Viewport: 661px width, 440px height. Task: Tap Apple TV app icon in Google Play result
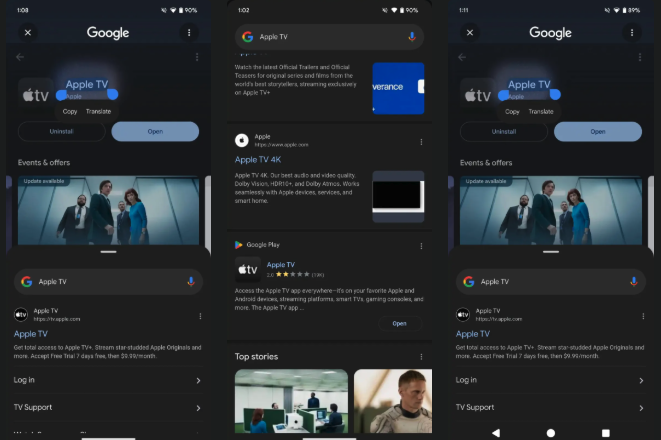[248, 269]
